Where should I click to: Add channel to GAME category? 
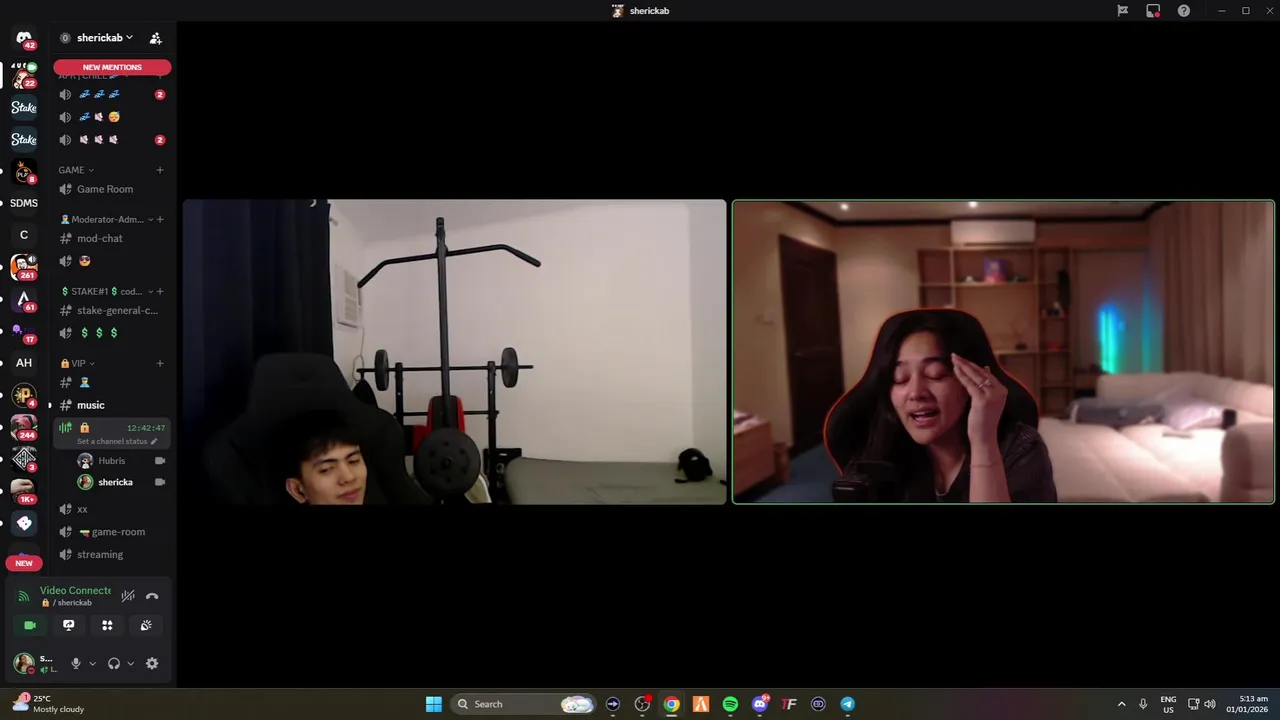[160, 170]
